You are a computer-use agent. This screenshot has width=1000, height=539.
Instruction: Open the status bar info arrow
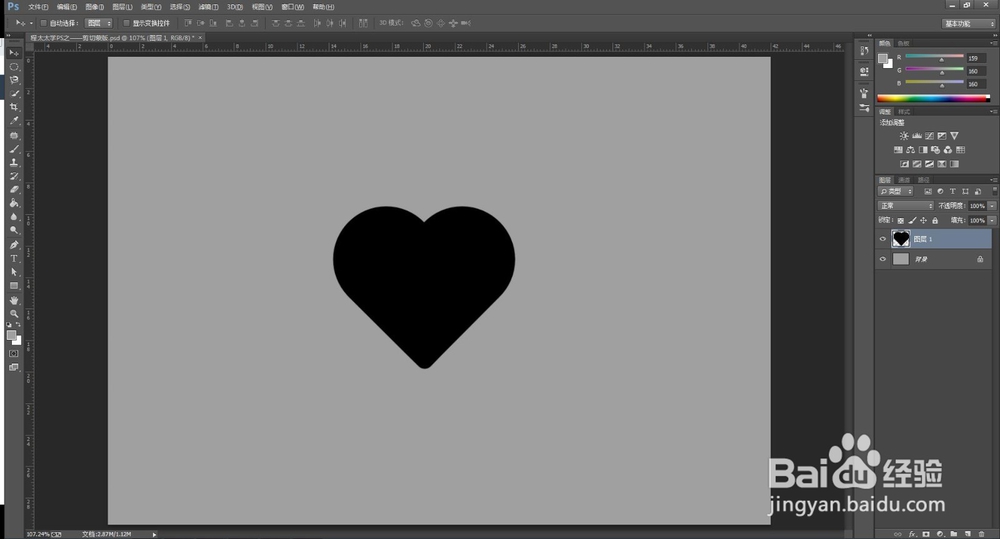(x=154, y=535)
